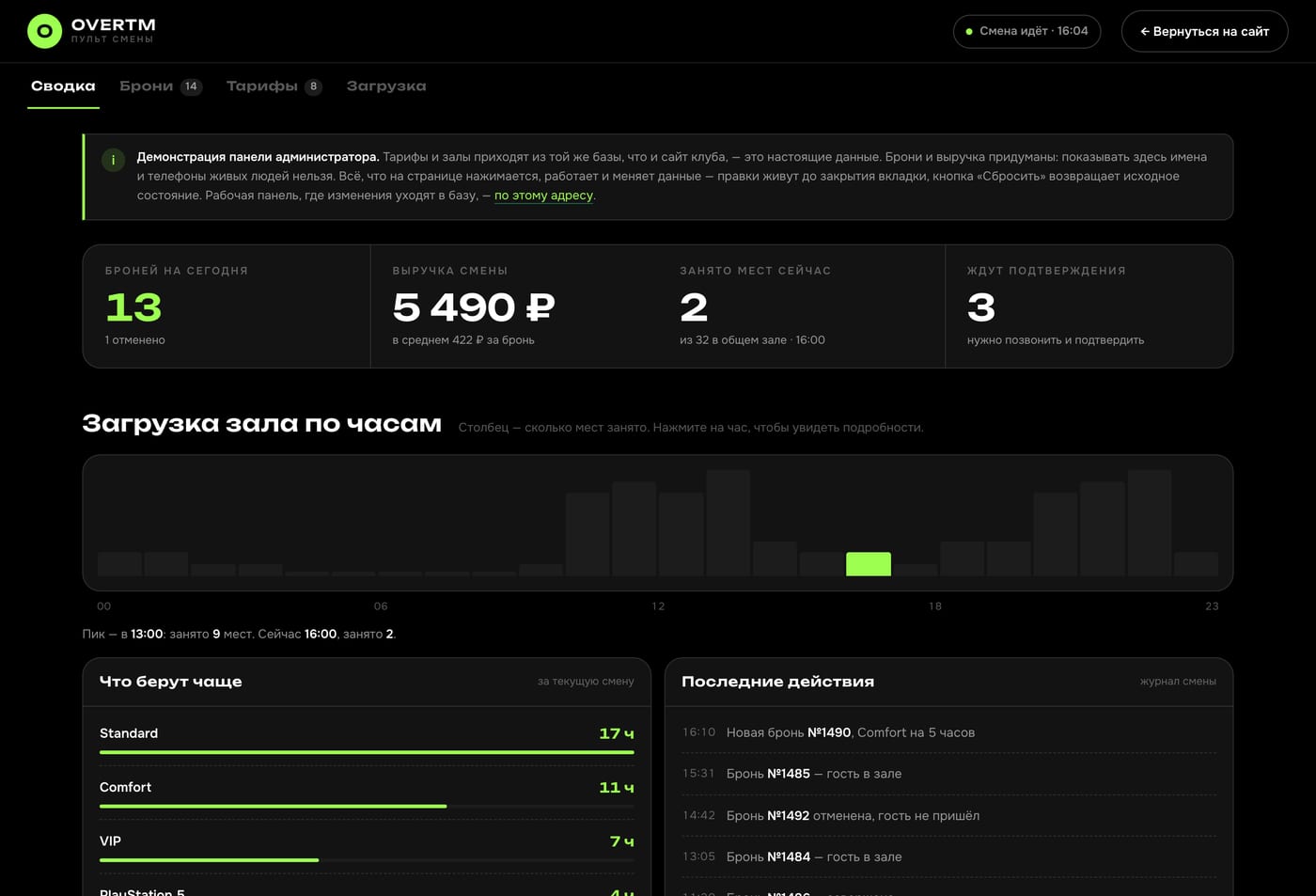
Task: Click the '11 ч' hours value
Action: (x=617, y=787)
